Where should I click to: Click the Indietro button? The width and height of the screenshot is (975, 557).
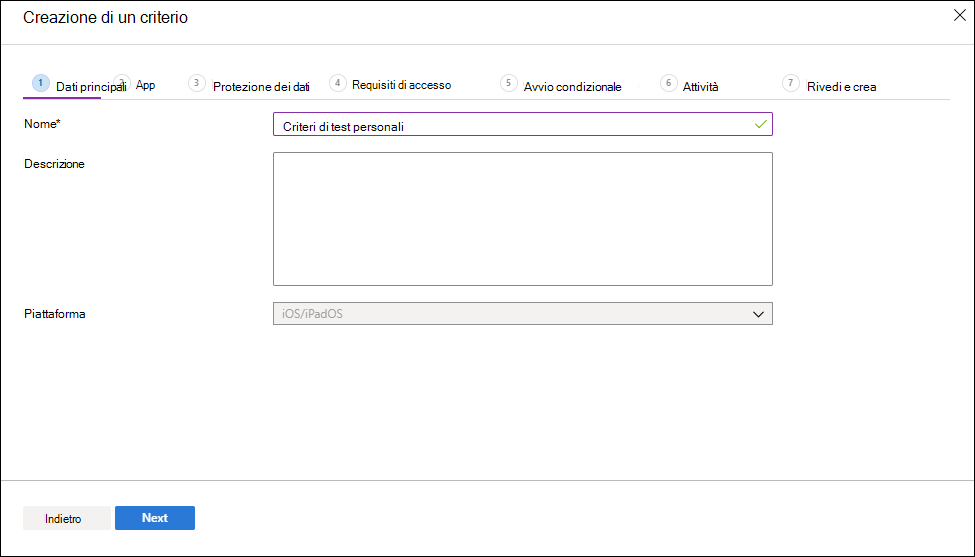click(x=67, y=518)
